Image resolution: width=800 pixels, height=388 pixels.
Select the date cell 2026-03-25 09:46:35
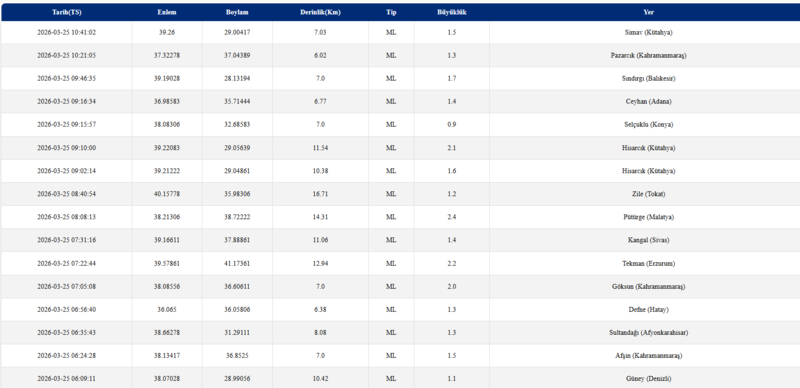pyautogui.click(x=66, y=79)
